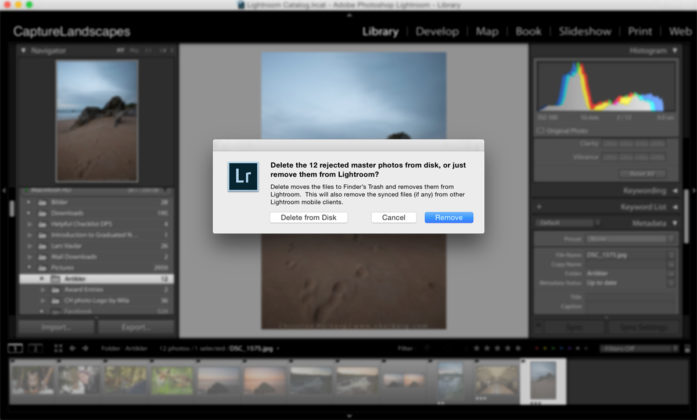Screen dimensions: 697x420
Task: Click the CaptureLandscapes identity plate
Action: [72, 32]
